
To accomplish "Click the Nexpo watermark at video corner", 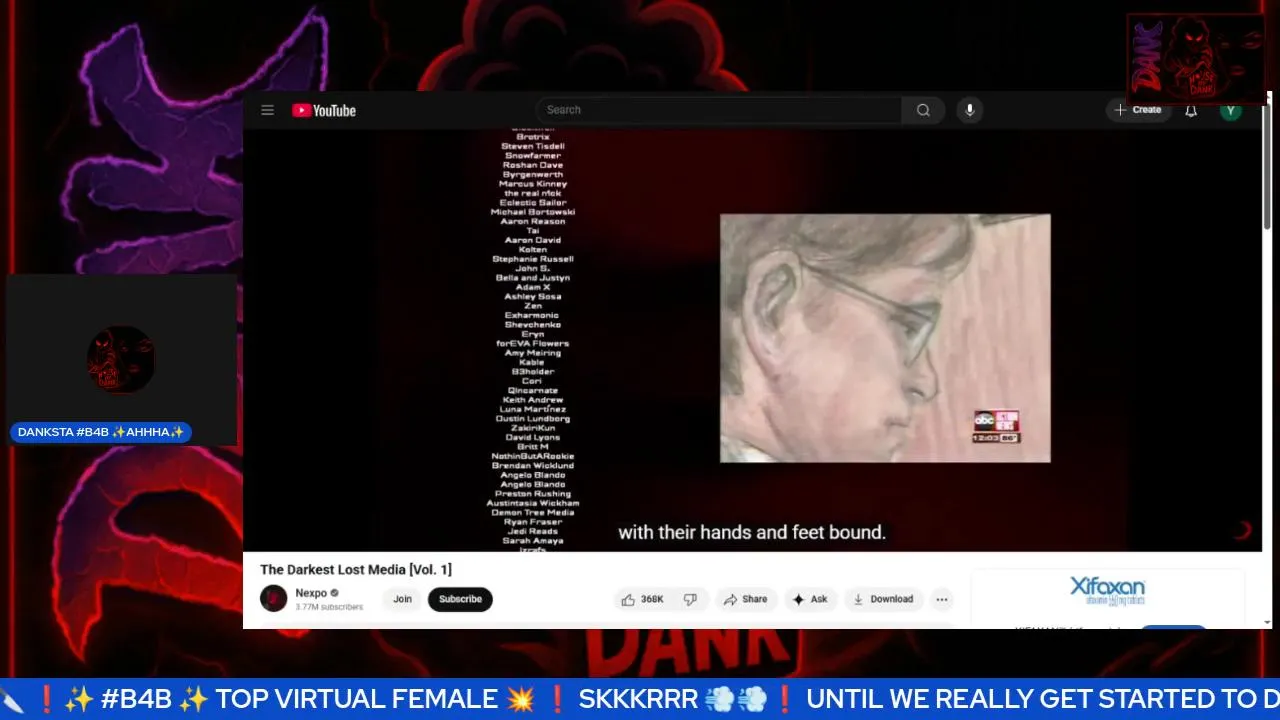I will [1242, 530].
